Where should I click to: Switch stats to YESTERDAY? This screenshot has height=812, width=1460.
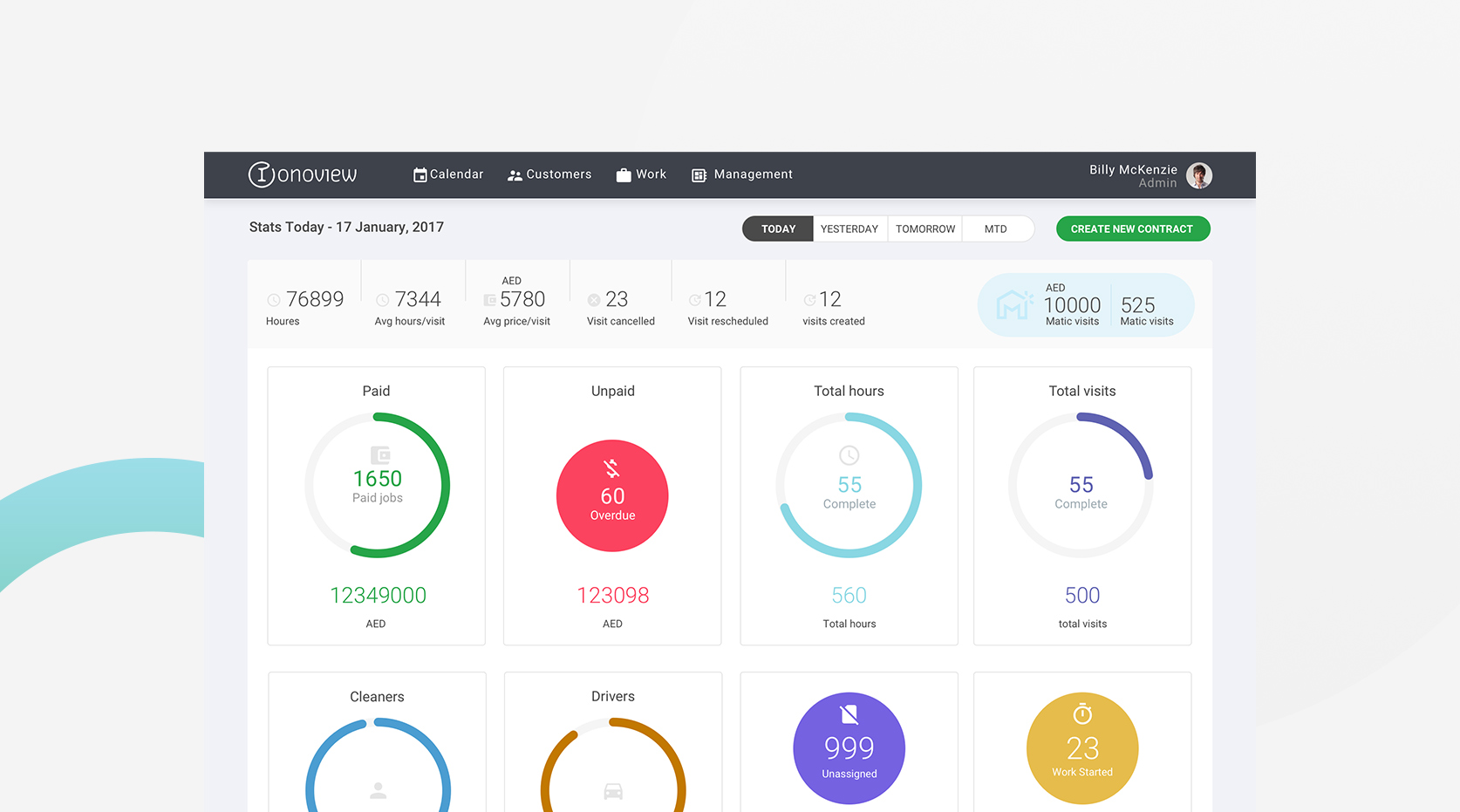849,229
